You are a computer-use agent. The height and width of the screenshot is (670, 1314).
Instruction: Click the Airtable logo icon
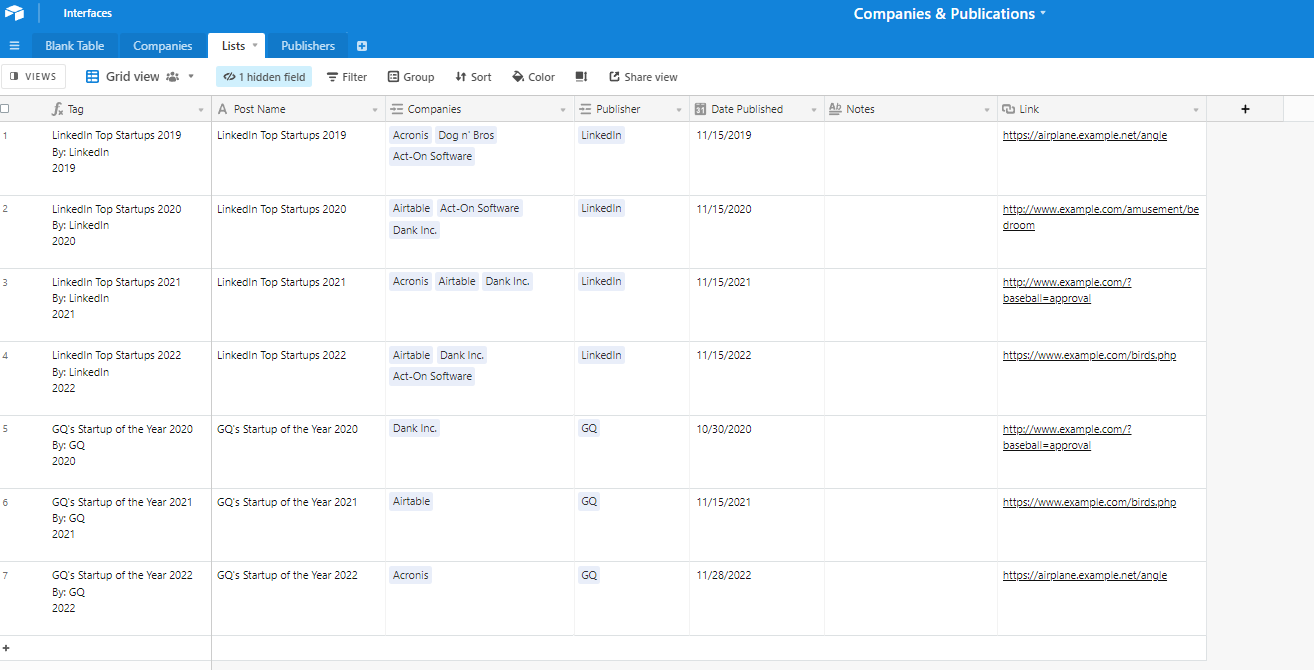click(14, 13)
